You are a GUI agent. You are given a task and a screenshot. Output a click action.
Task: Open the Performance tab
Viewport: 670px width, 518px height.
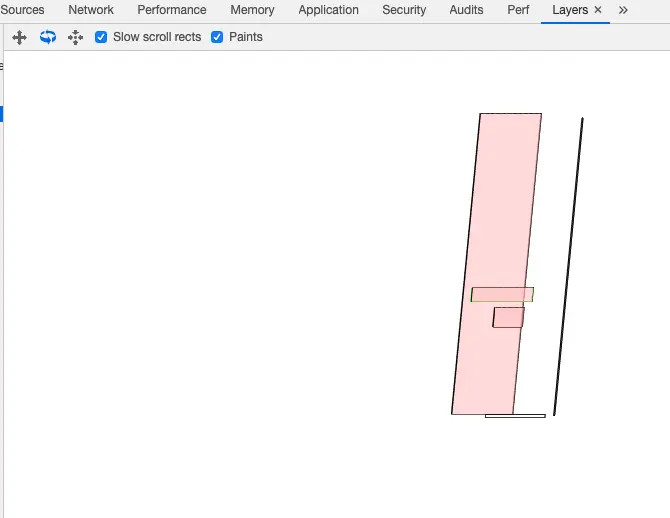point(172,10)
